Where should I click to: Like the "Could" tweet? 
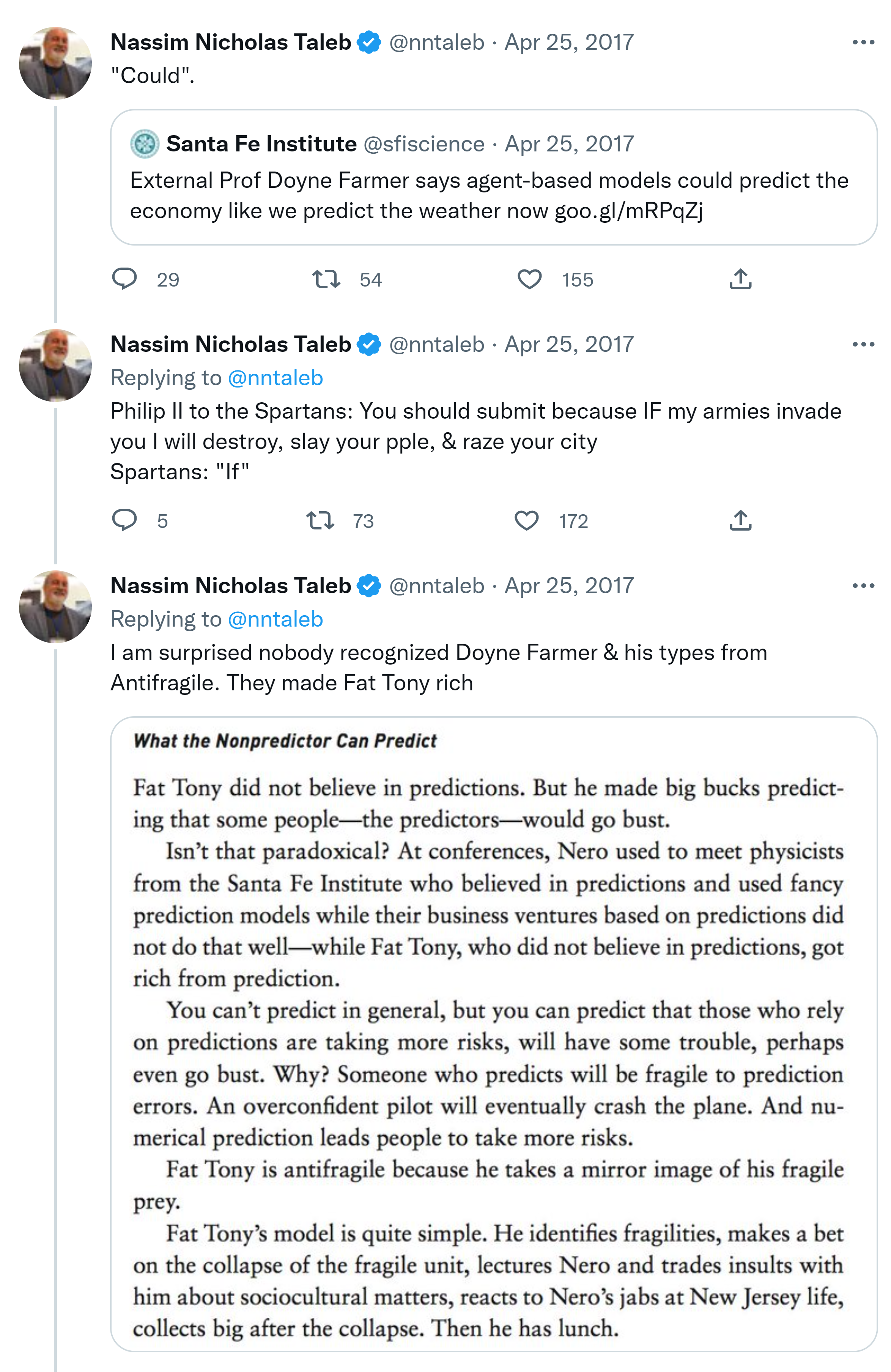point(529,279)
